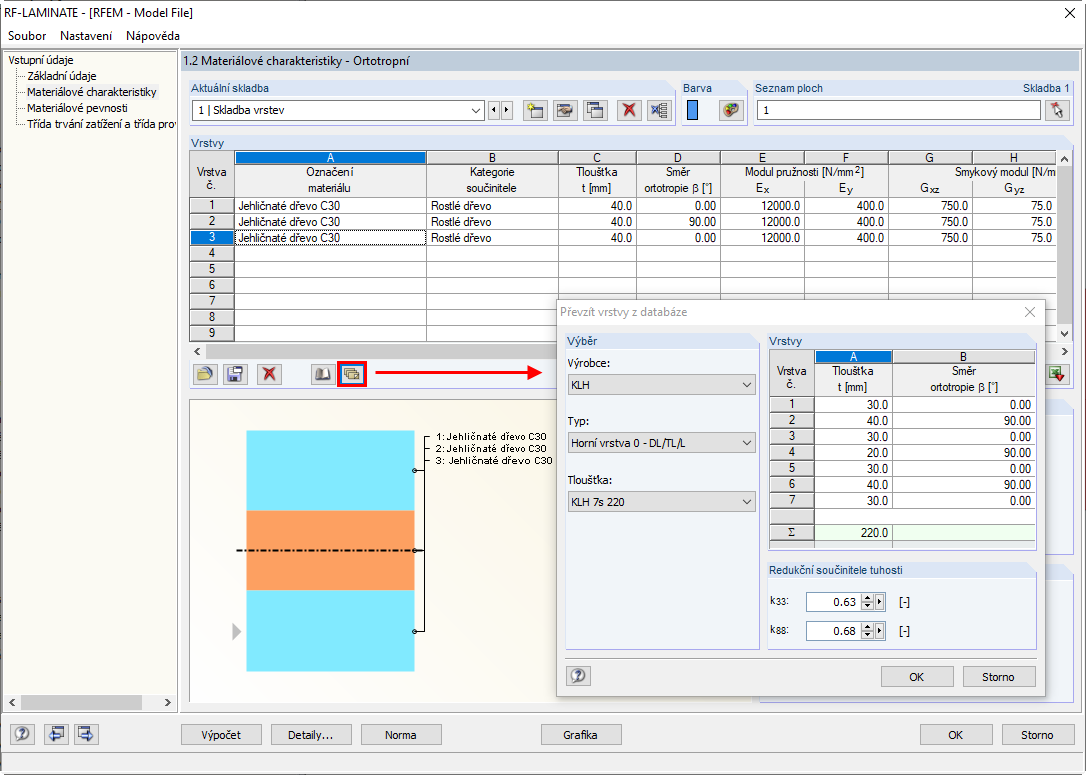Close the Převzít vrstvy z databáze dialog
The height and width of the screenshot is (775, 1086).
coord(1030,312)
